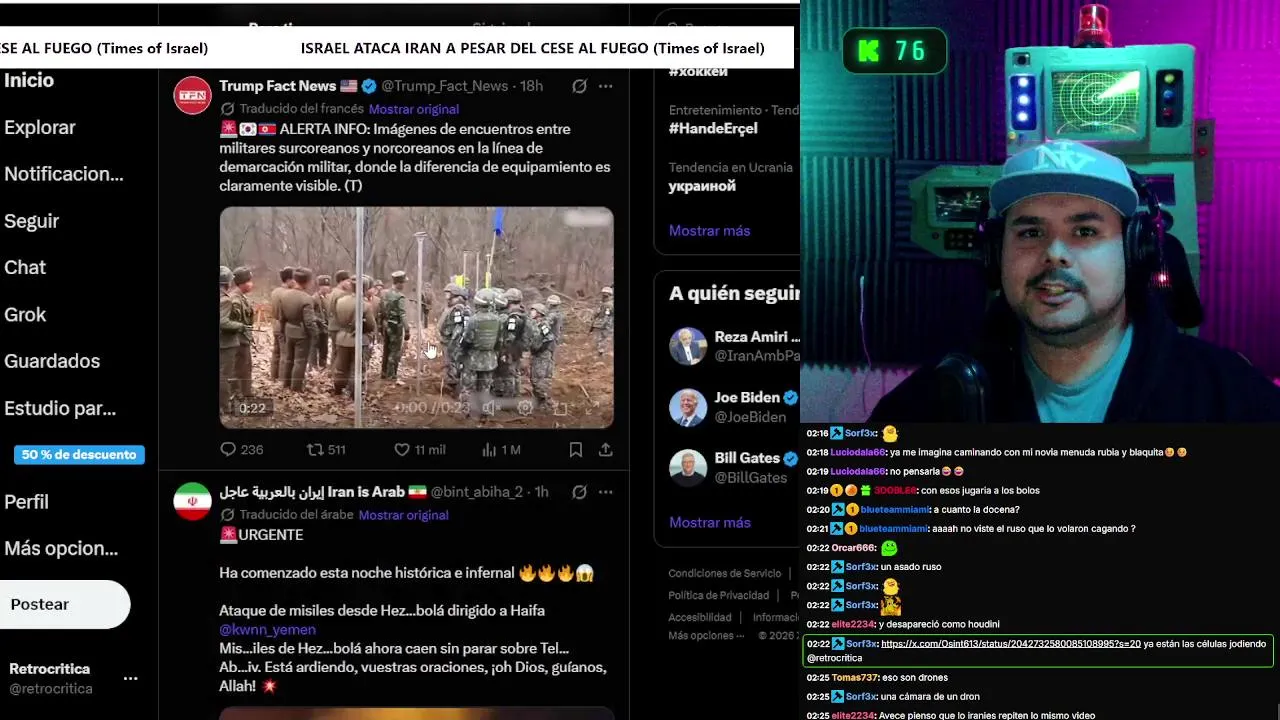This screenshot has width=1280, height=720.
Task: Click the 50 % de descuento badge
Action: (x=79, y=455)
